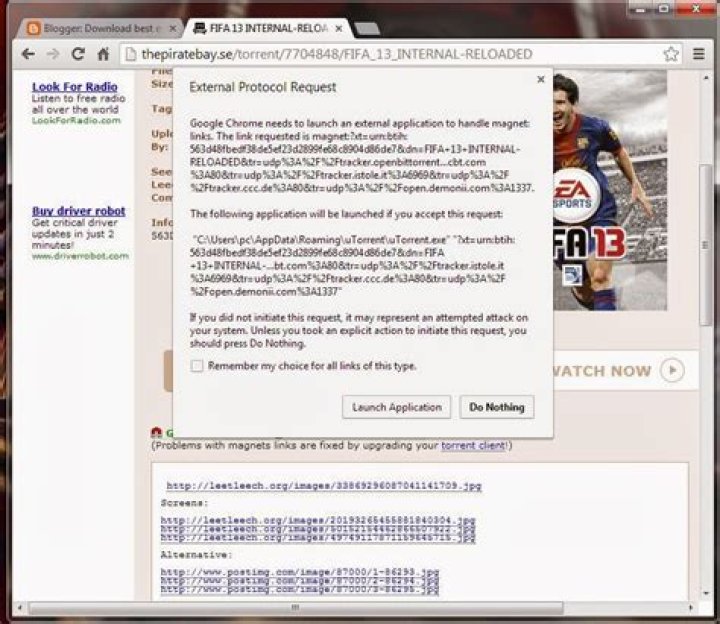Click the page icon in address bar
The image size is (720, 624).
click(x=131, y=54)
